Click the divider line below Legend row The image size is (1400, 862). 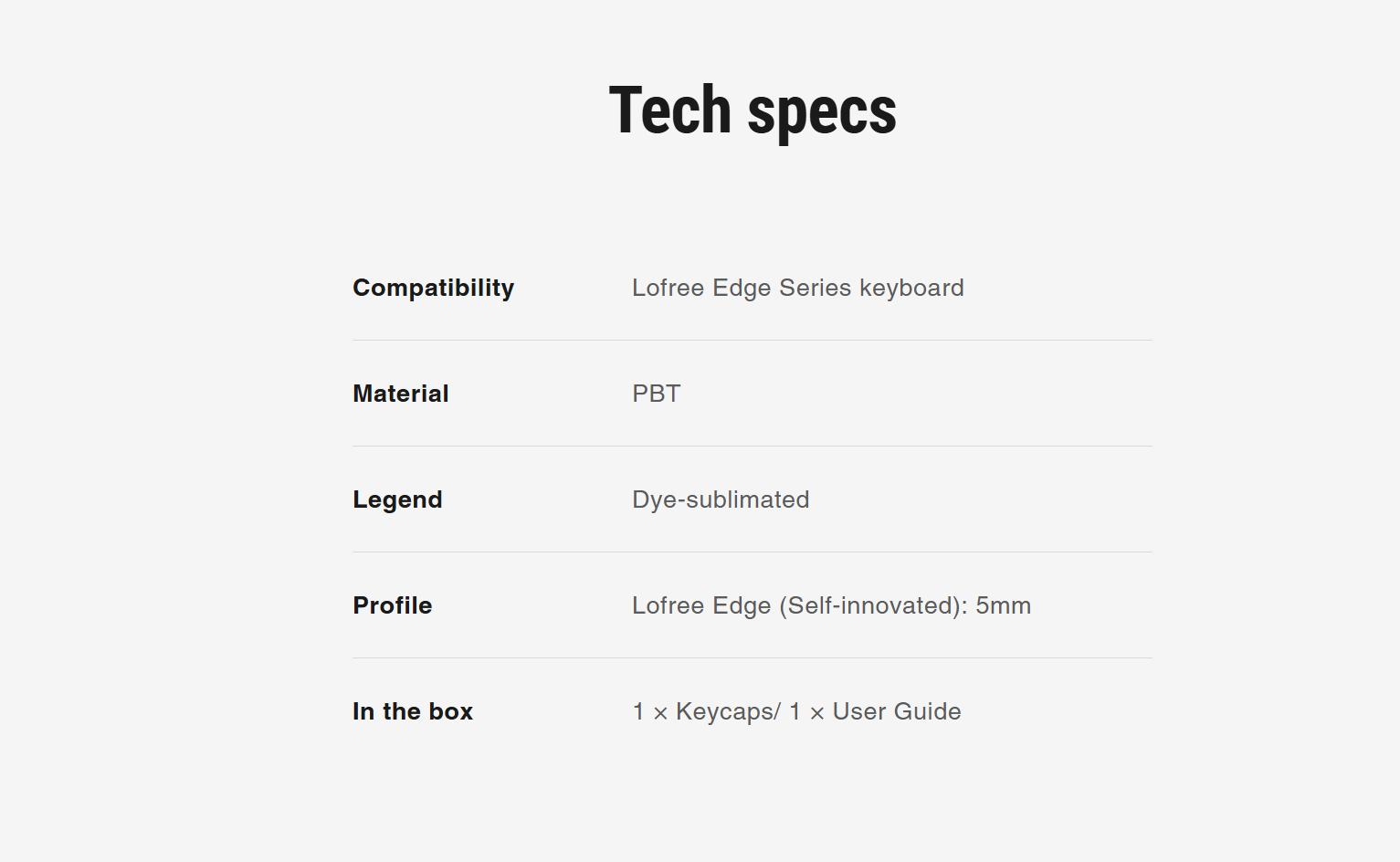[752, 552]
